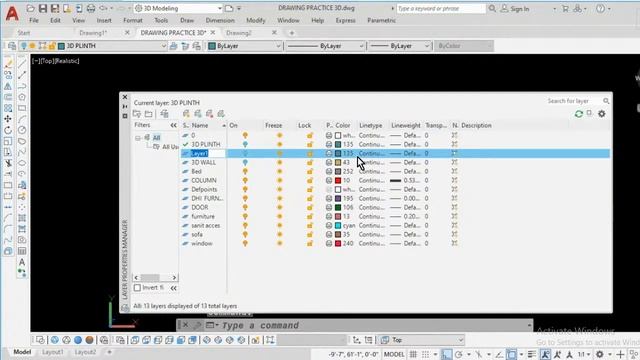Switch to the Layout1 tab

tap(53, 352)
